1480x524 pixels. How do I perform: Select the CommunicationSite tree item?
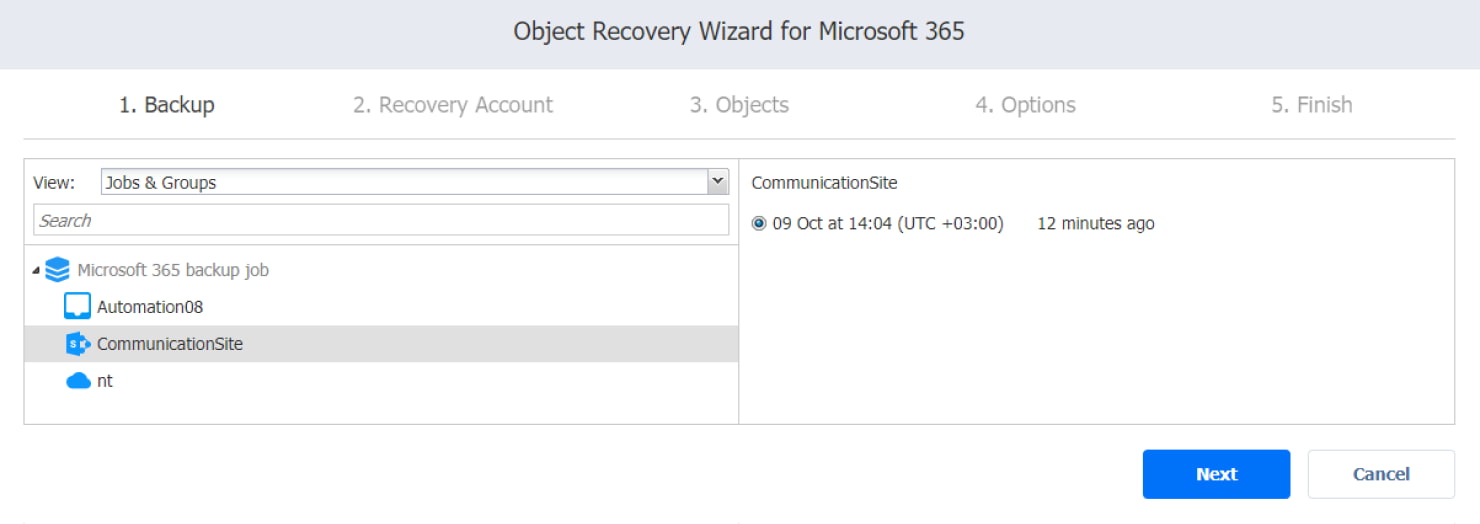click(170, 344)
